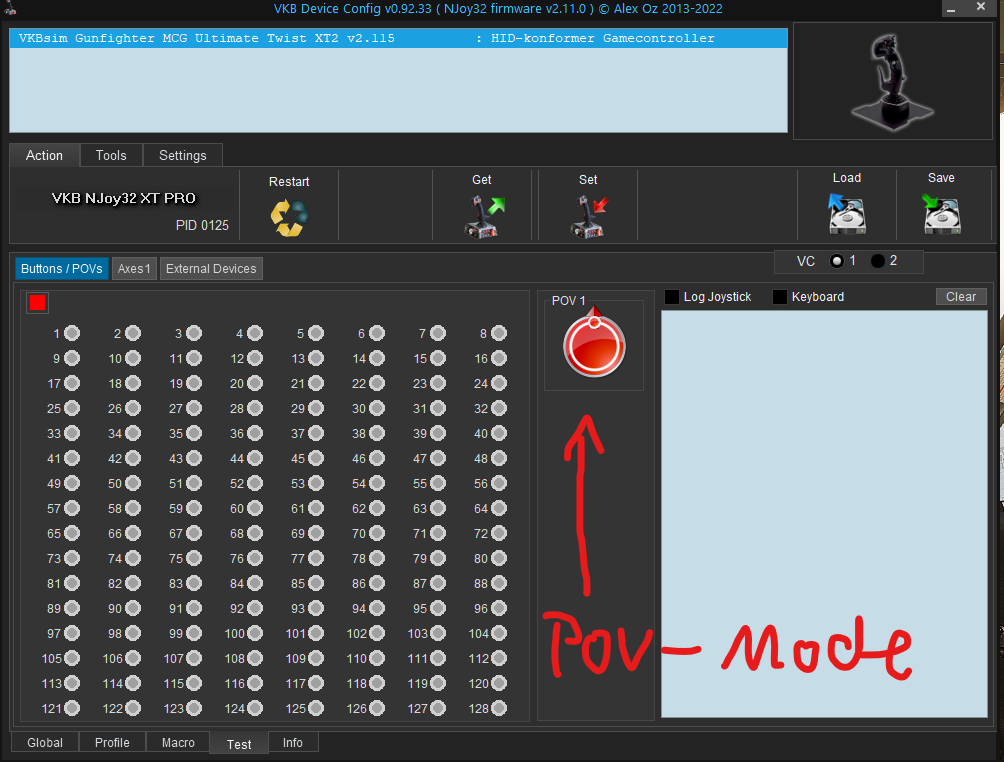Screen dimensions: 1004x762
Task: Switch to the Axes1 tab
Action: tap(134, 268)
